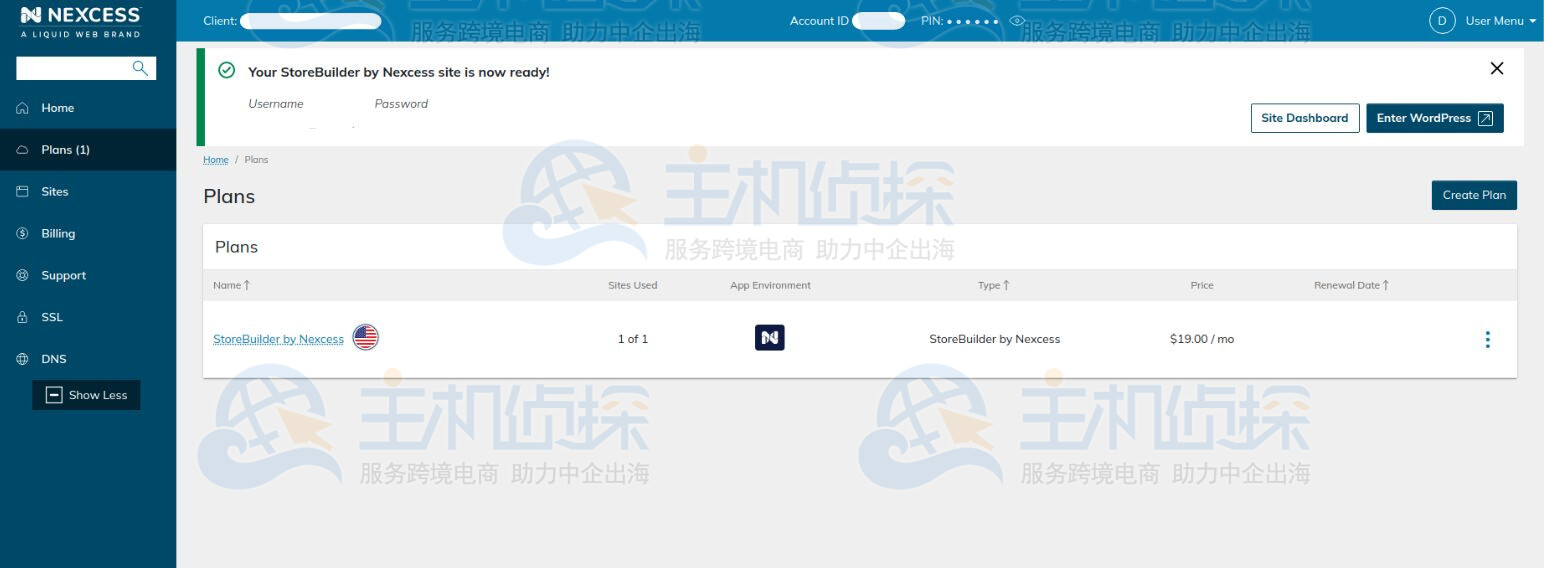Click the search magnifier icon in sidebar

pyautogui.click(x=140, y=68)
